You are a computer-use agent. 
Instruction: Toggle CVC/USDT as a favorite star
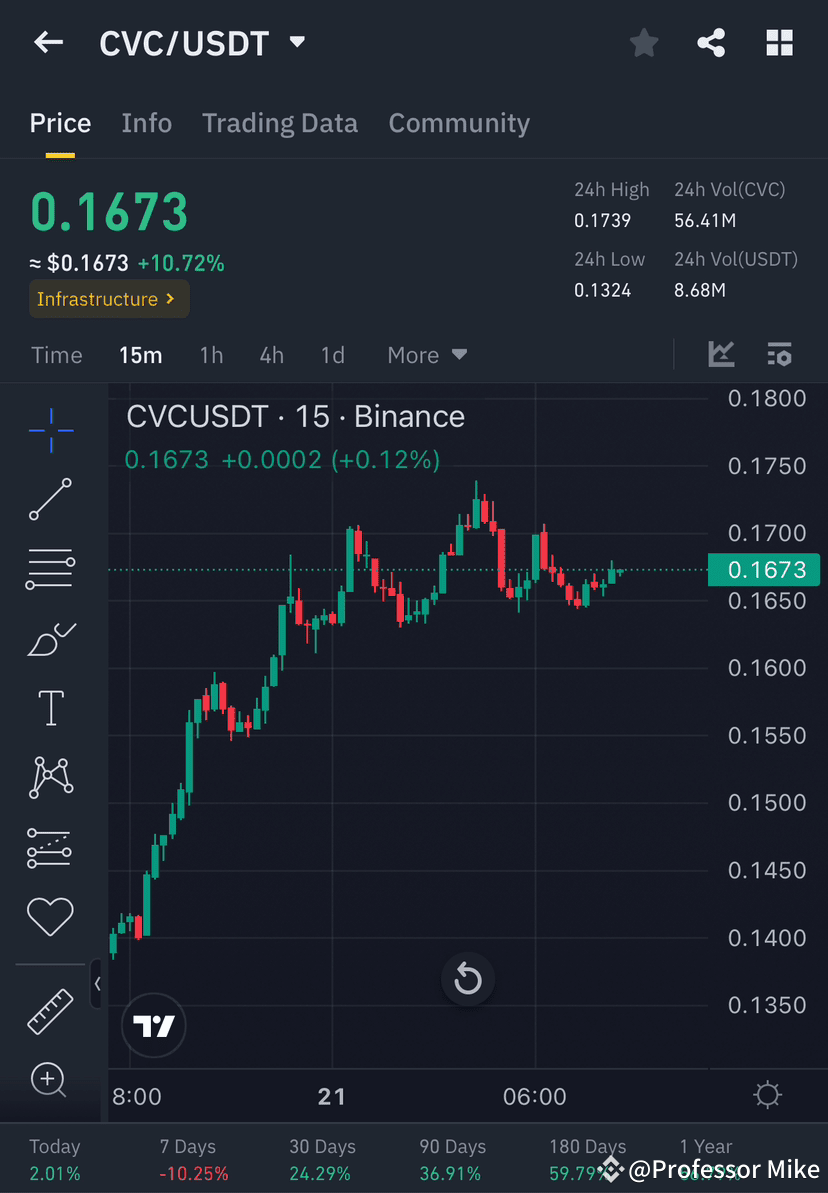(643, 42)
